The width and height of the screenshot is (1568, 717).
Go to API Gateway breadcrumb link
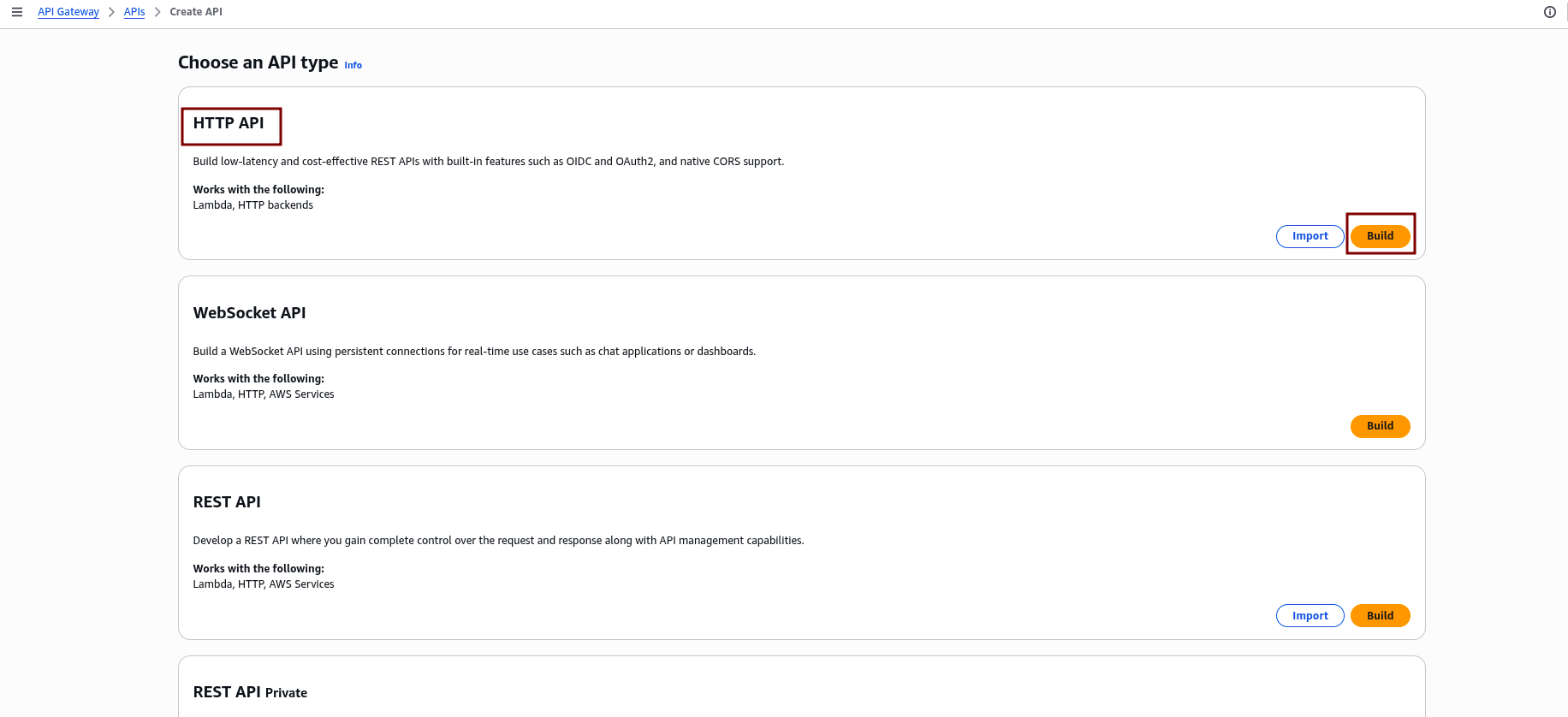68,12
